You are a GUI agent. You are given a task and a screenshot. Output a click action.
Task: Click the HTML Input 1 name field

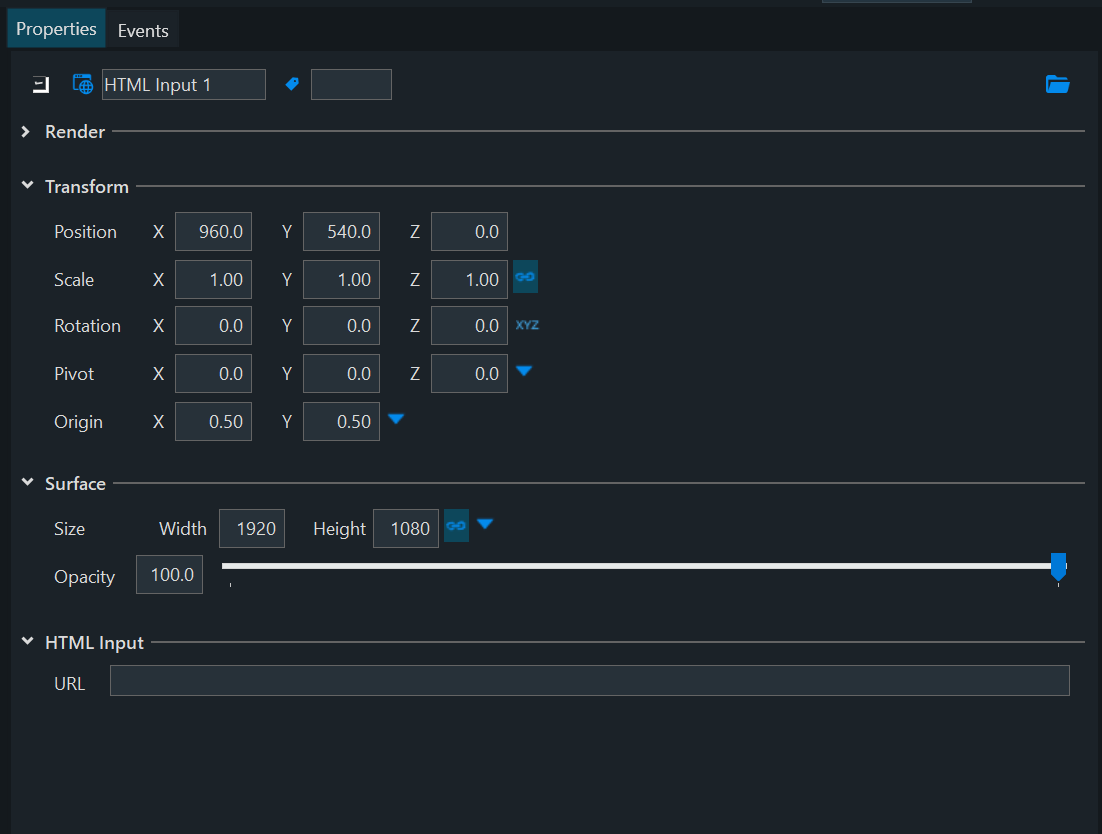[x=184, y=85]
